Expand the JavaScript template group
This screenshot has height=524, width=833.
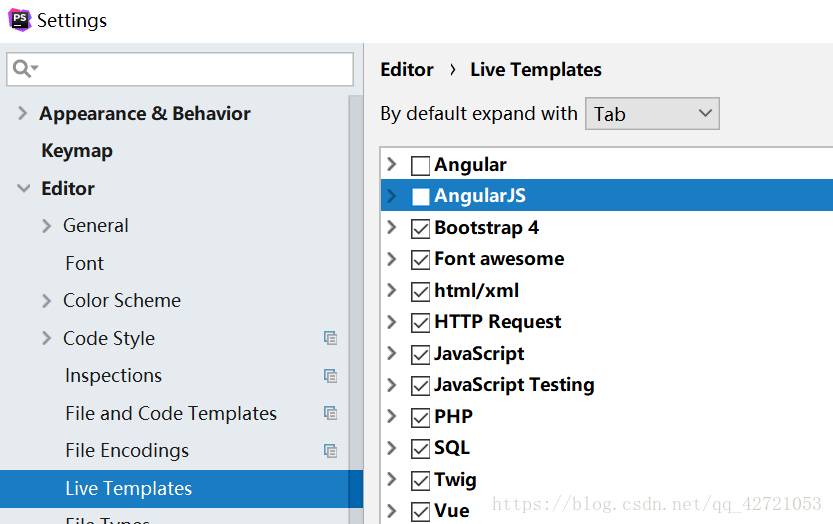(392, 353)
